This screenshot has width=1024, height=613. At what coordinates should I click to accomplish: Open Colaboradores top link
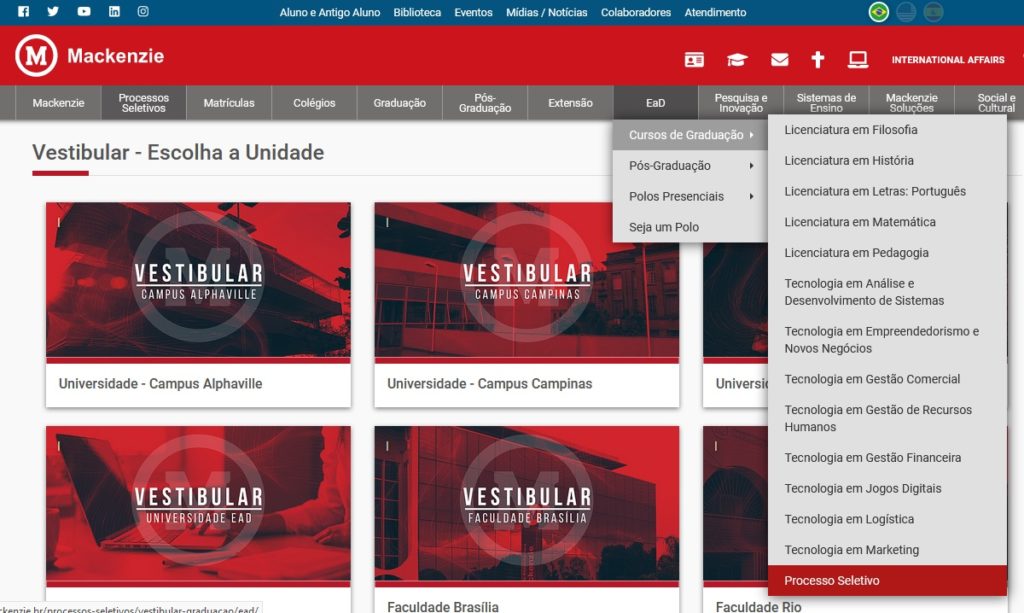pyautogui.click(x=635, y=12)
